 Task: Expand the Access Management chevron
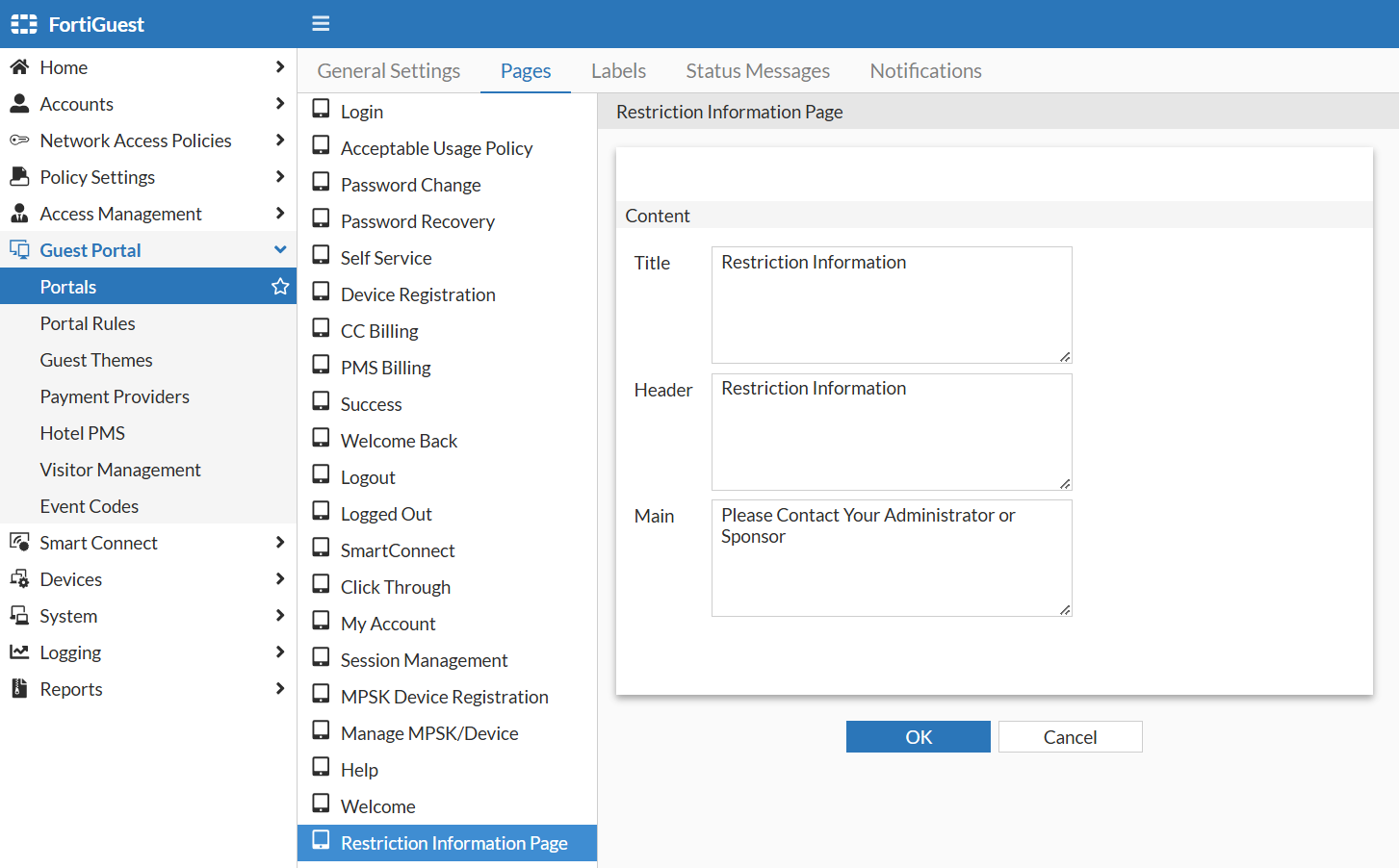pos(280,213)
